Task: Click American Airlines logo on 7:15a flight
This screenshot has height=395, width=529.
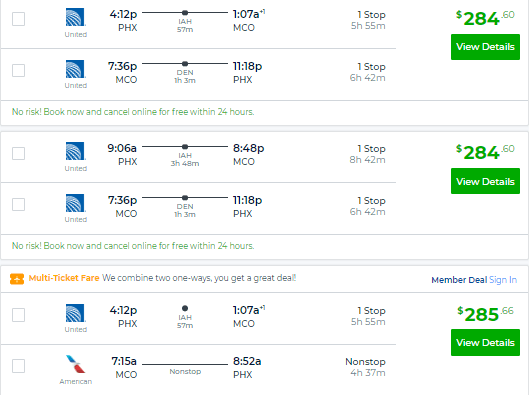Action: pos(76,364)
